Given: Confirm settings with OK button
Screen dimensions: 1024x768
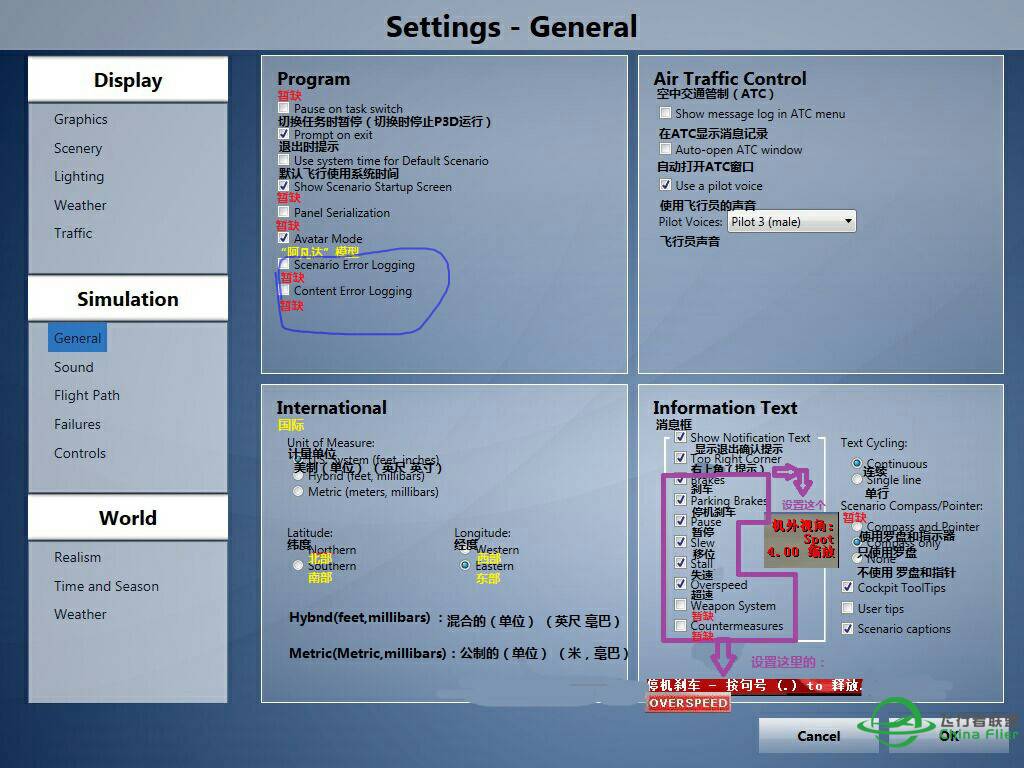Looking at the screenshot, I should point(948,736).
